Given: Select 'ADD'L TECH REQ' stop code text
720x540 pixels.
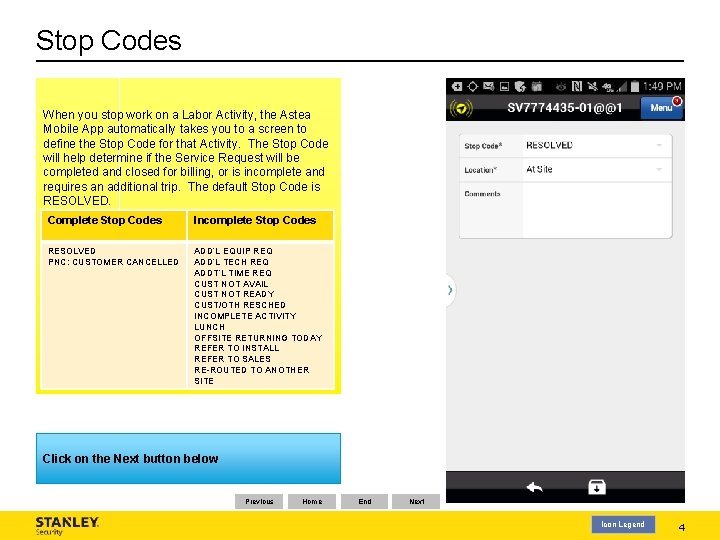Looking at the screenshot, I should [x=231, y=262].
